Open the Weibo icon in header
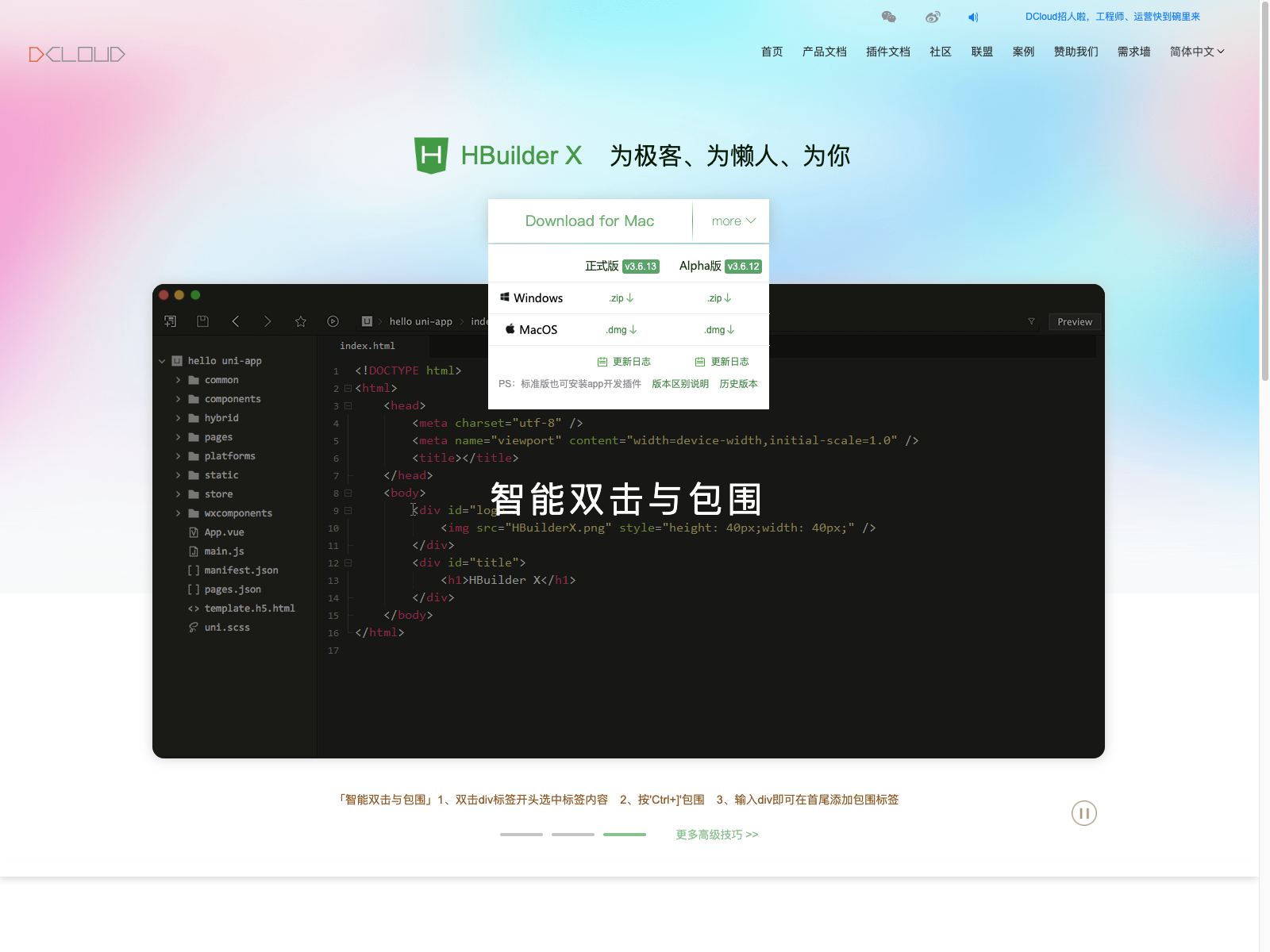 tap(933, 17)
